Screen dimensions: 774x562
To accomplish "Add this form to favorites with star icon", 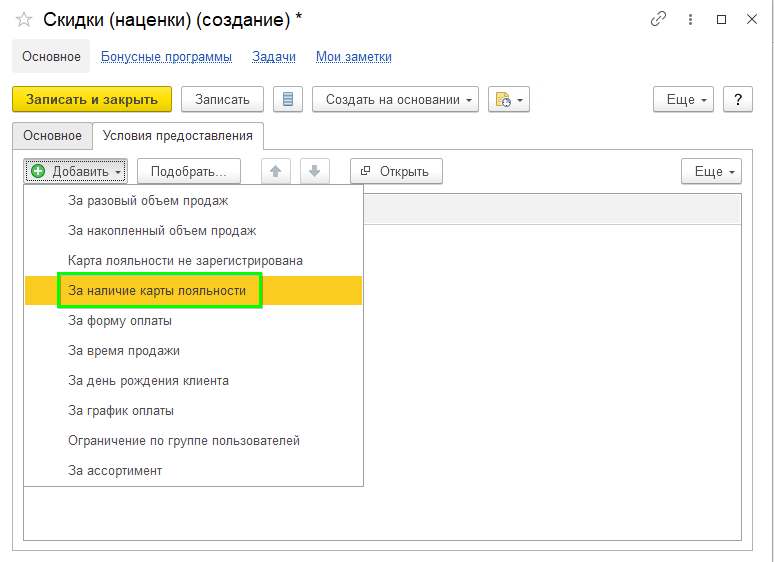I will [24, 19].
